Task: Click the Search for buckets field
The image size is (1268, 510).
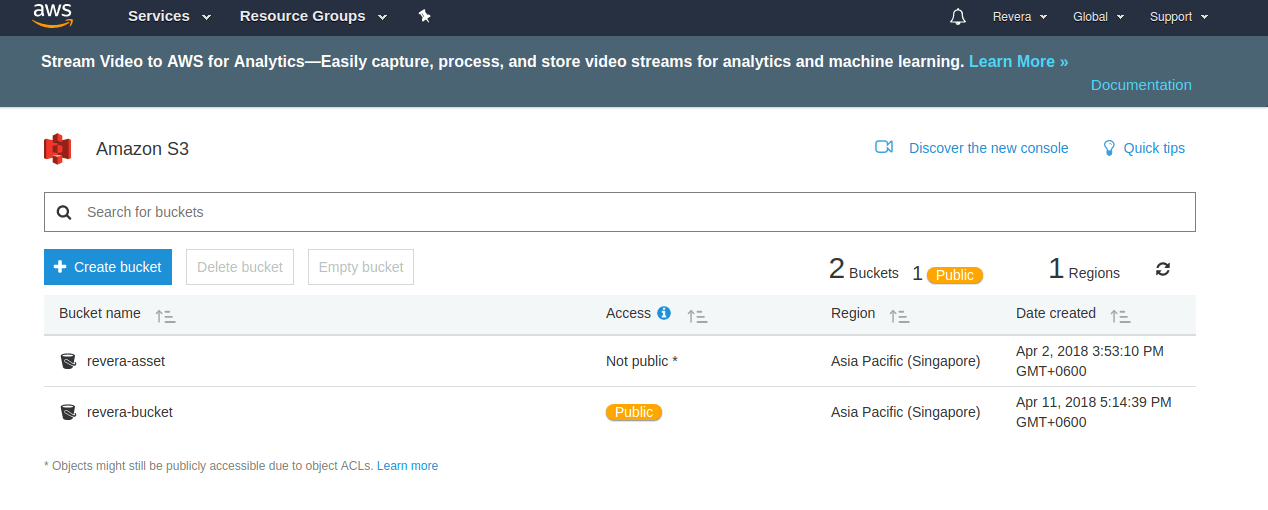Action: (x=620, y=212)
